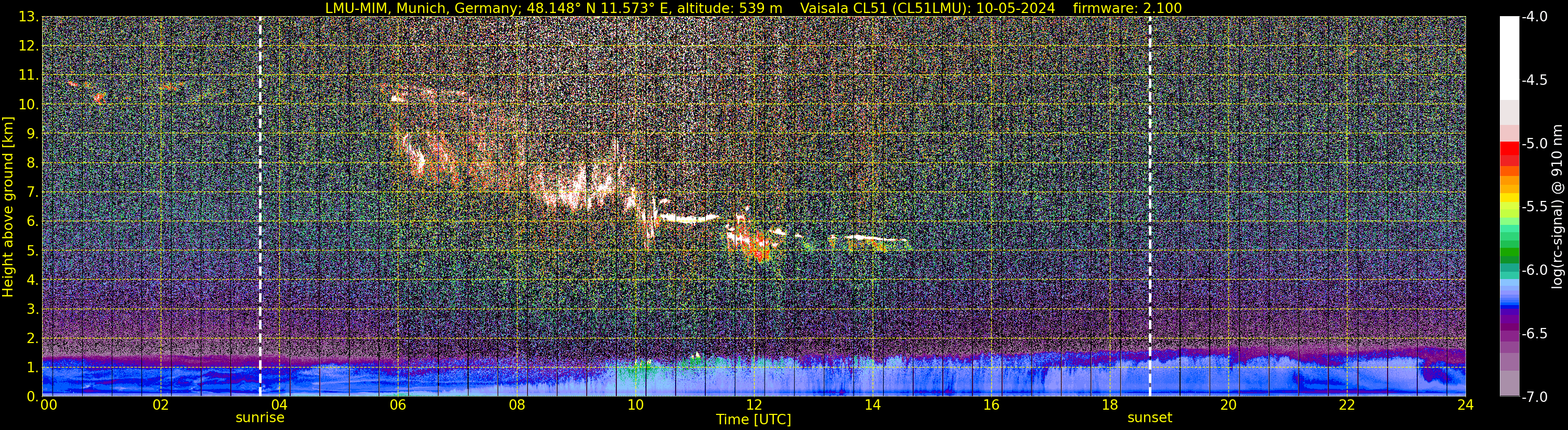Click time axis tick label '16'

[x=991, y=405]
